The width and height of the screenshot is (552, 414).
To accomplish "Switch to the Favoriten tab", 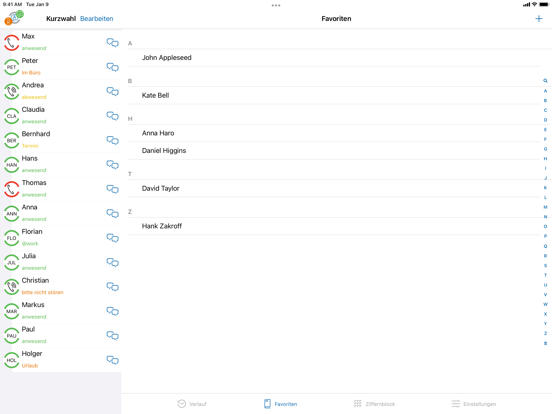I will coord(281,404).
